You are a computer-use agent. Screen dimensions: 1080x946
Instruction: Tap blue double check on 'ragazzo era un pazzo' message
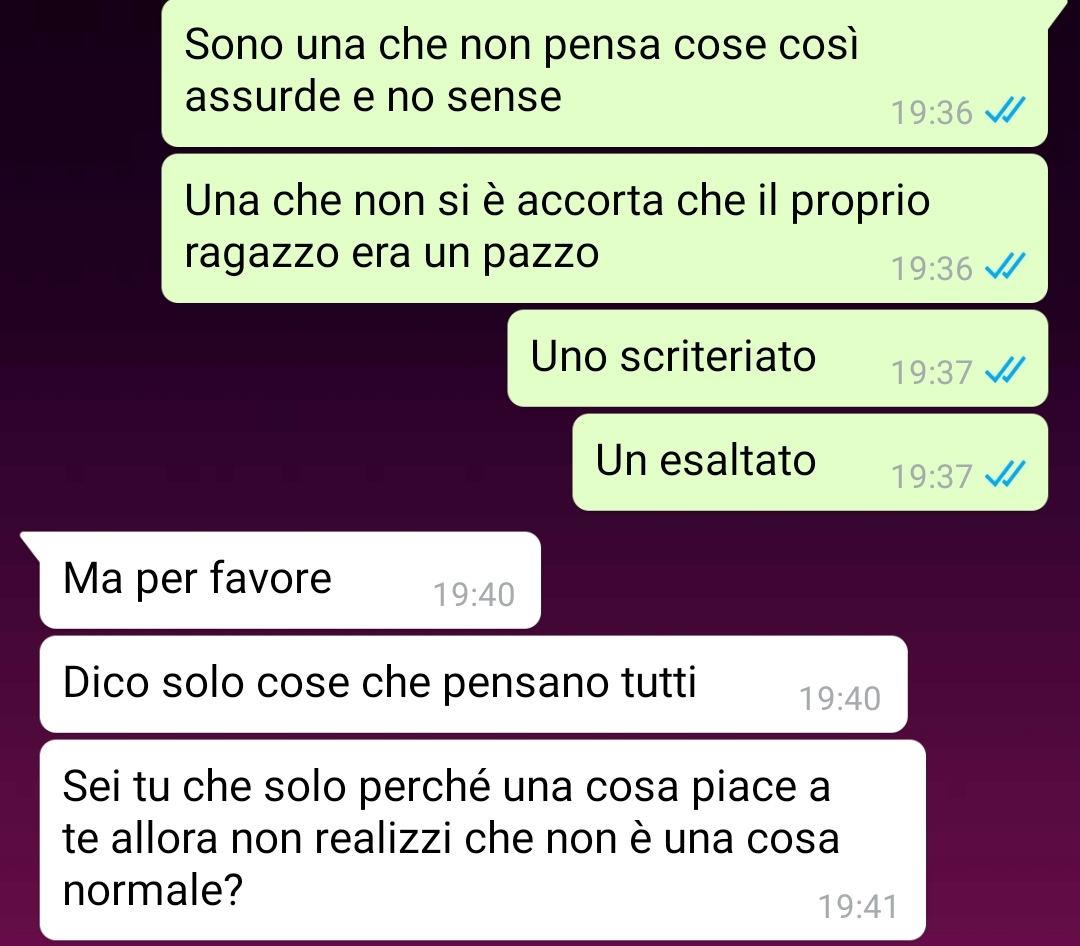coord(1005,266)
